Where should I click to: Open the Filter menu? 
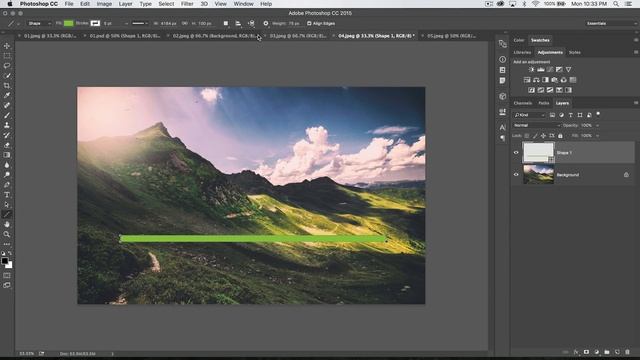[x=187, y=4]
